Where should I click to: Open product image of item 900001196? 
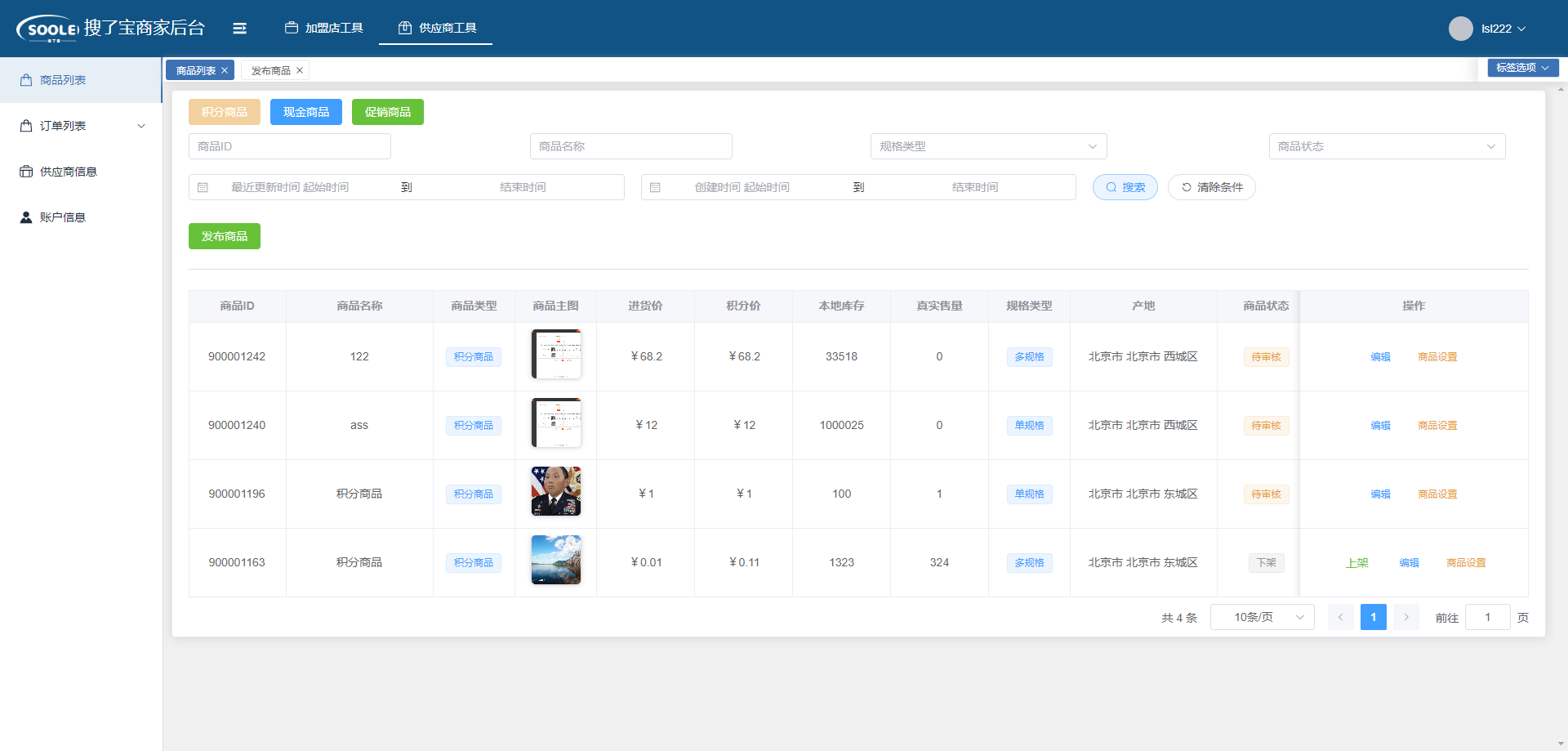556,491
